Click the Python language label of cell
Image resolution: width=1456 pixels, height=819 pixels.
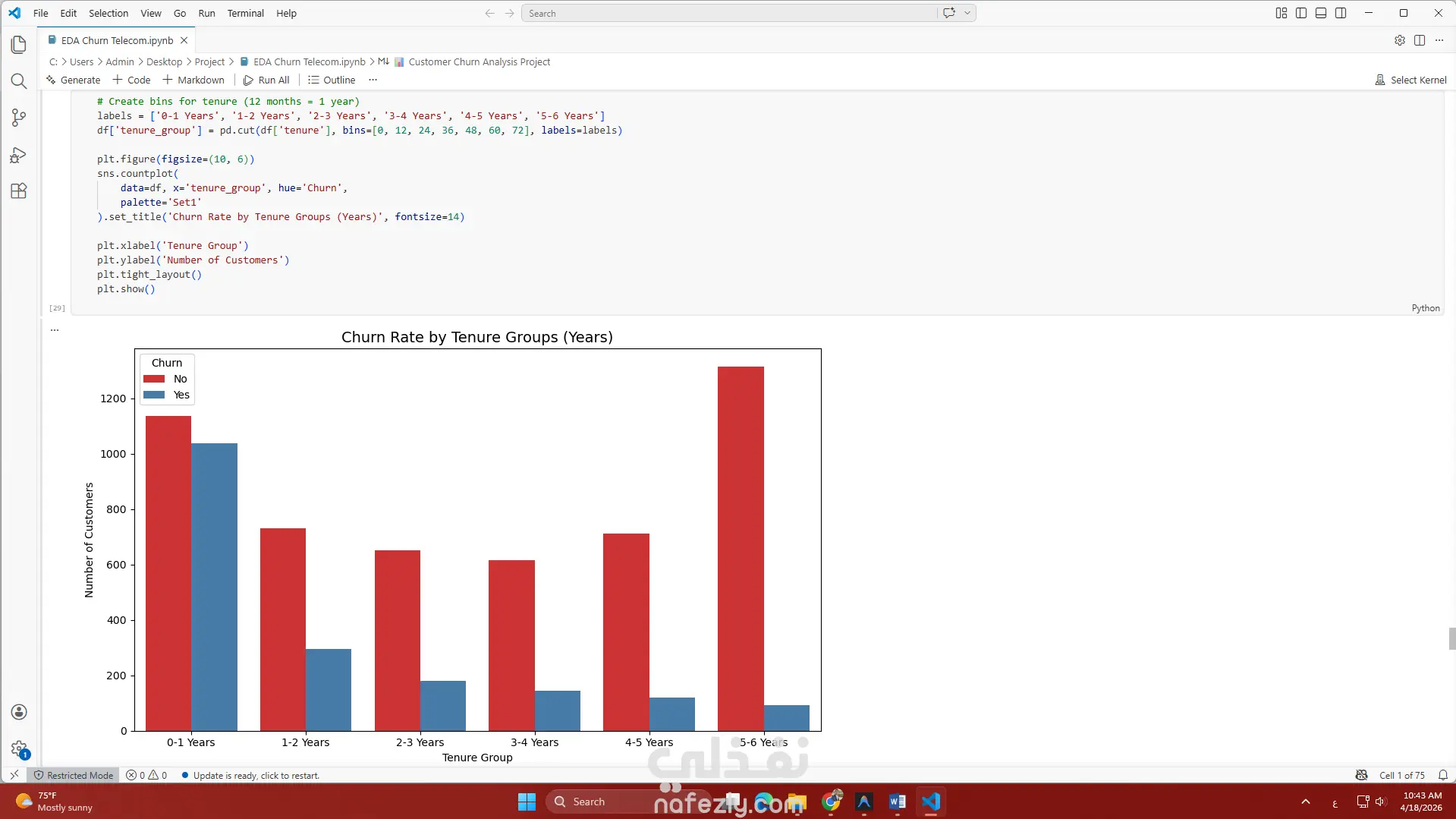[x=1426, y=308]
